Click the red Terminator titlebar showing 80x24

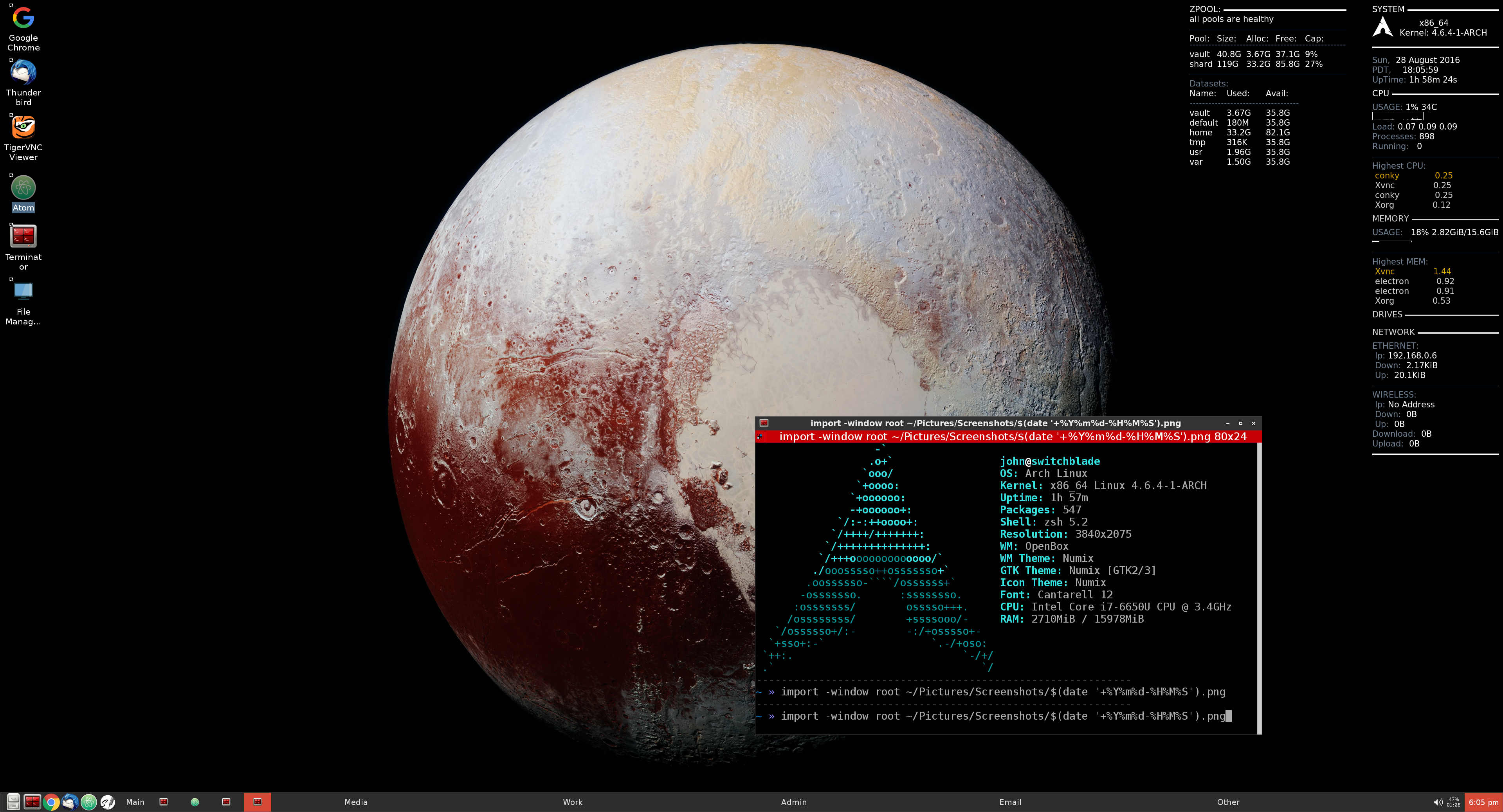(x=1008, y=436)
